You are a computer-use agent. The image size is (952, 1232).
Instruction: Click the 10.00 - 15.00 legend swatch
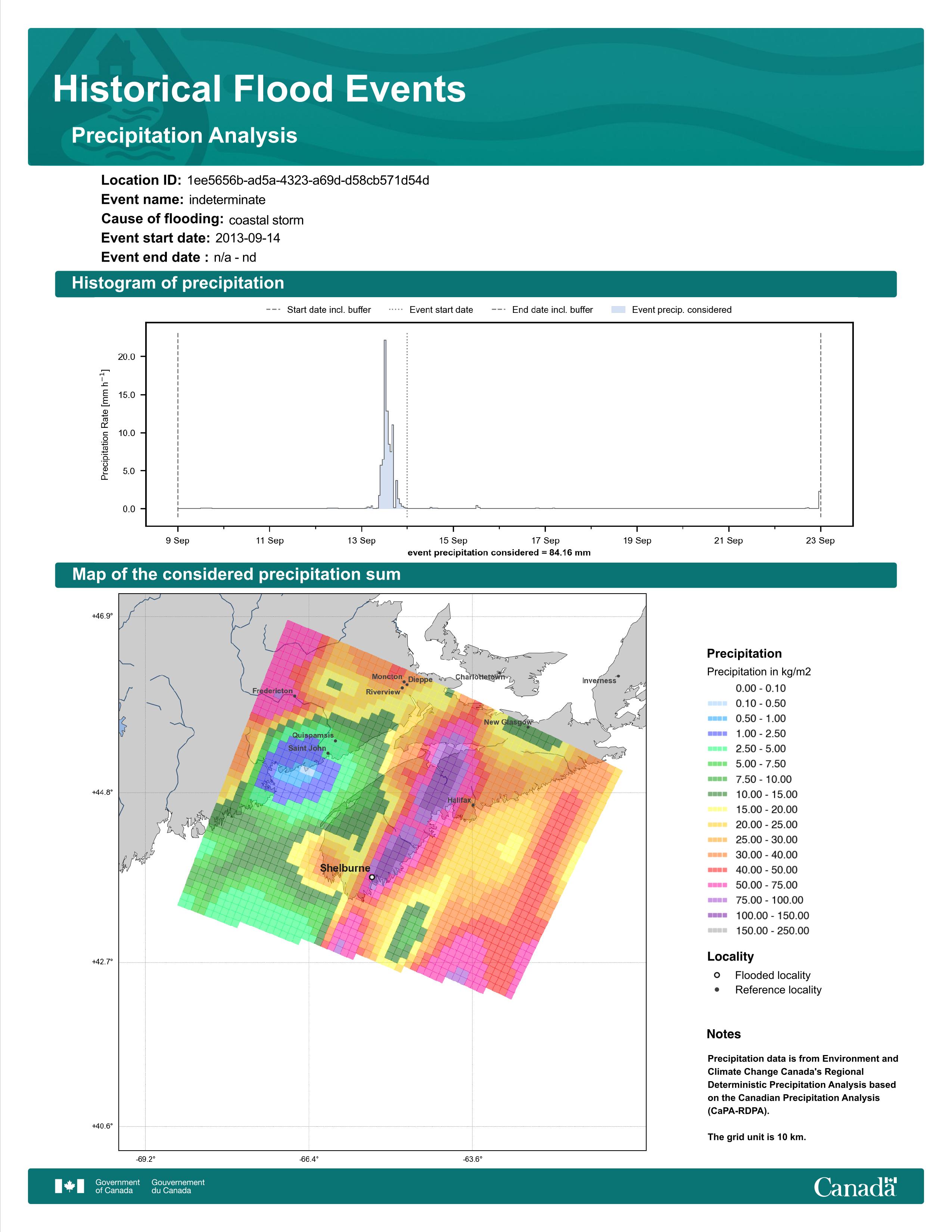point(718,794)
